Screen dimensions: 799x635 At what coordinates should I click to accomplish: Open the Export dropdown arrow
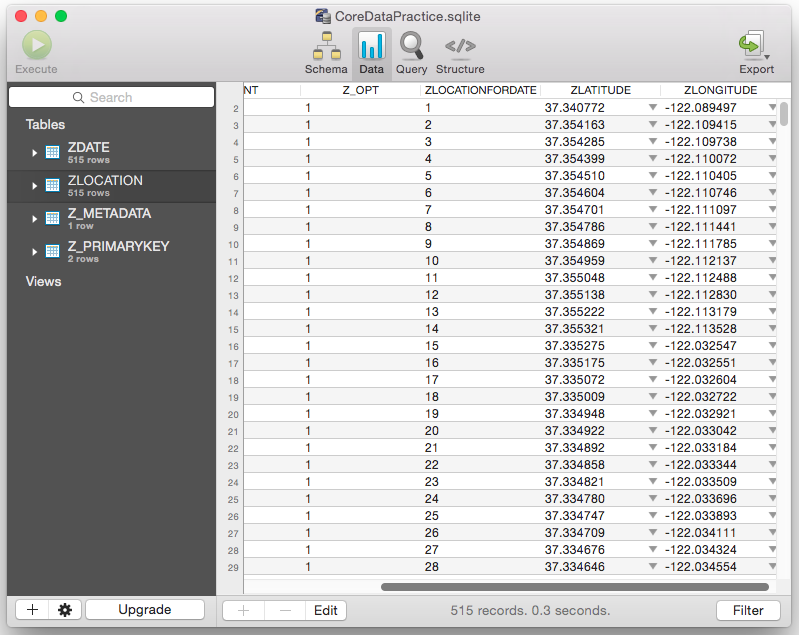click(x=767, y=57)
